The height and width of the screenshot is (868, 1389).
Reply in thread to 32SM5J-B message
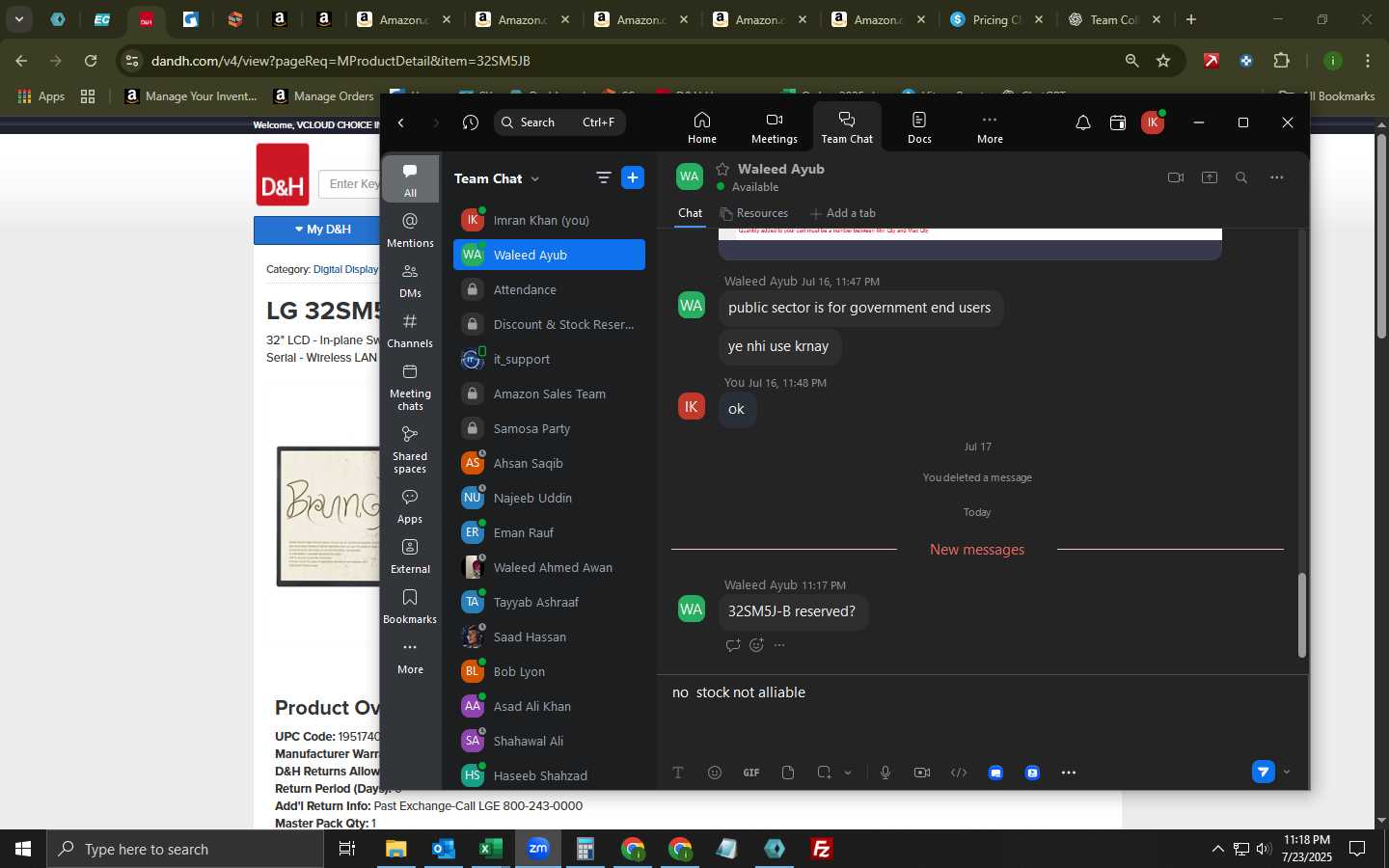click(733, 645)
